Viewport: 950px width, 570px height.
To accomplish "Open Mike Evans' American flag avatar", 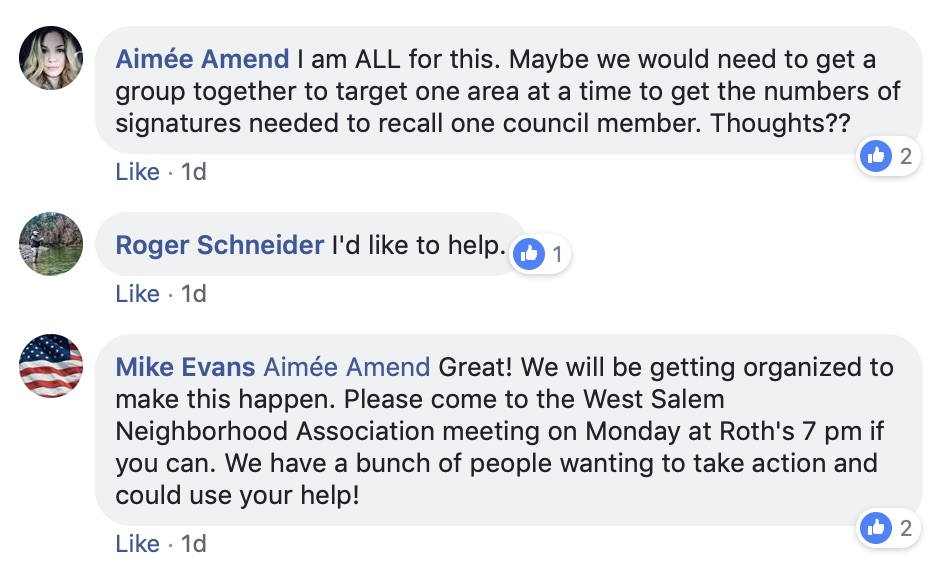I will [51, 366].
